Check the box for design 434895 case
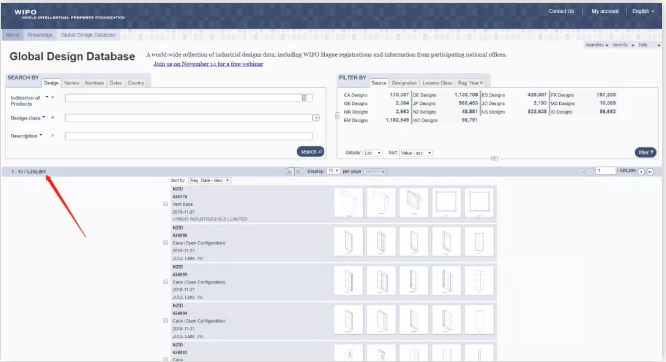This screenshot has height=362, width=666. tap(166, 282)
